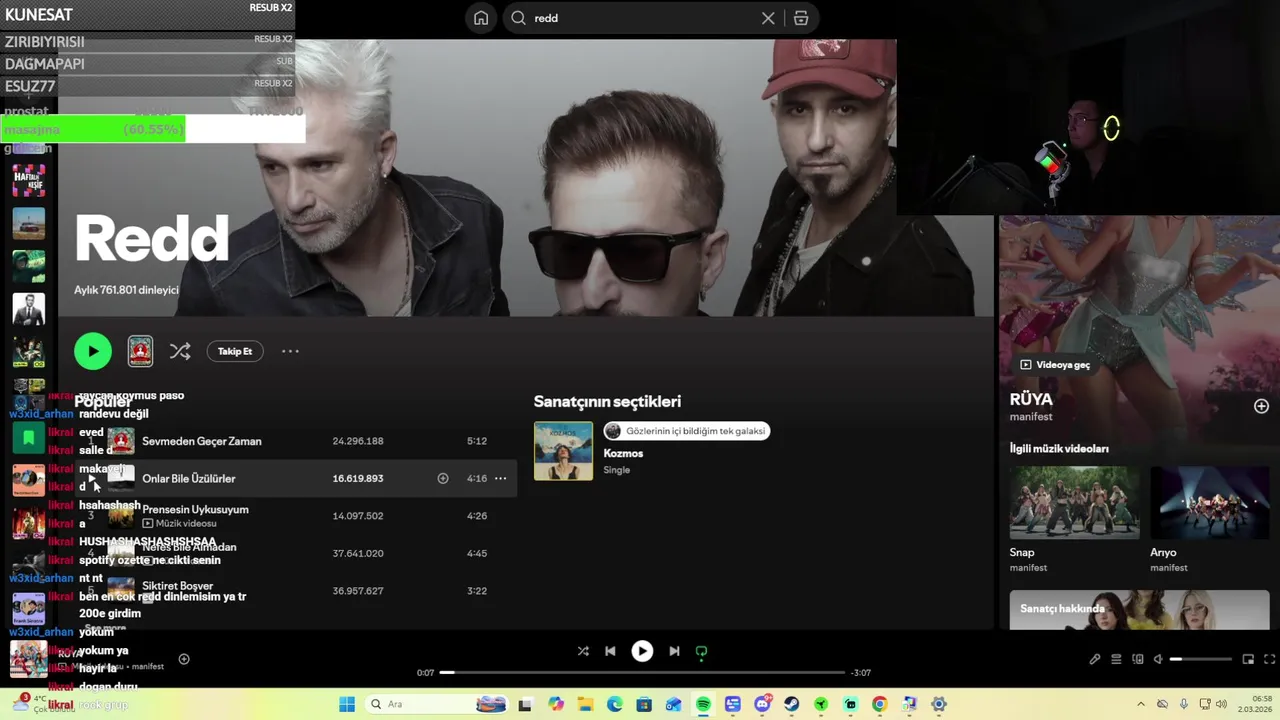Viewport: 1280px width, 720px height.
Task: Open the Haftalık Keşif playlist in sidebar
Action: (28, 181)
